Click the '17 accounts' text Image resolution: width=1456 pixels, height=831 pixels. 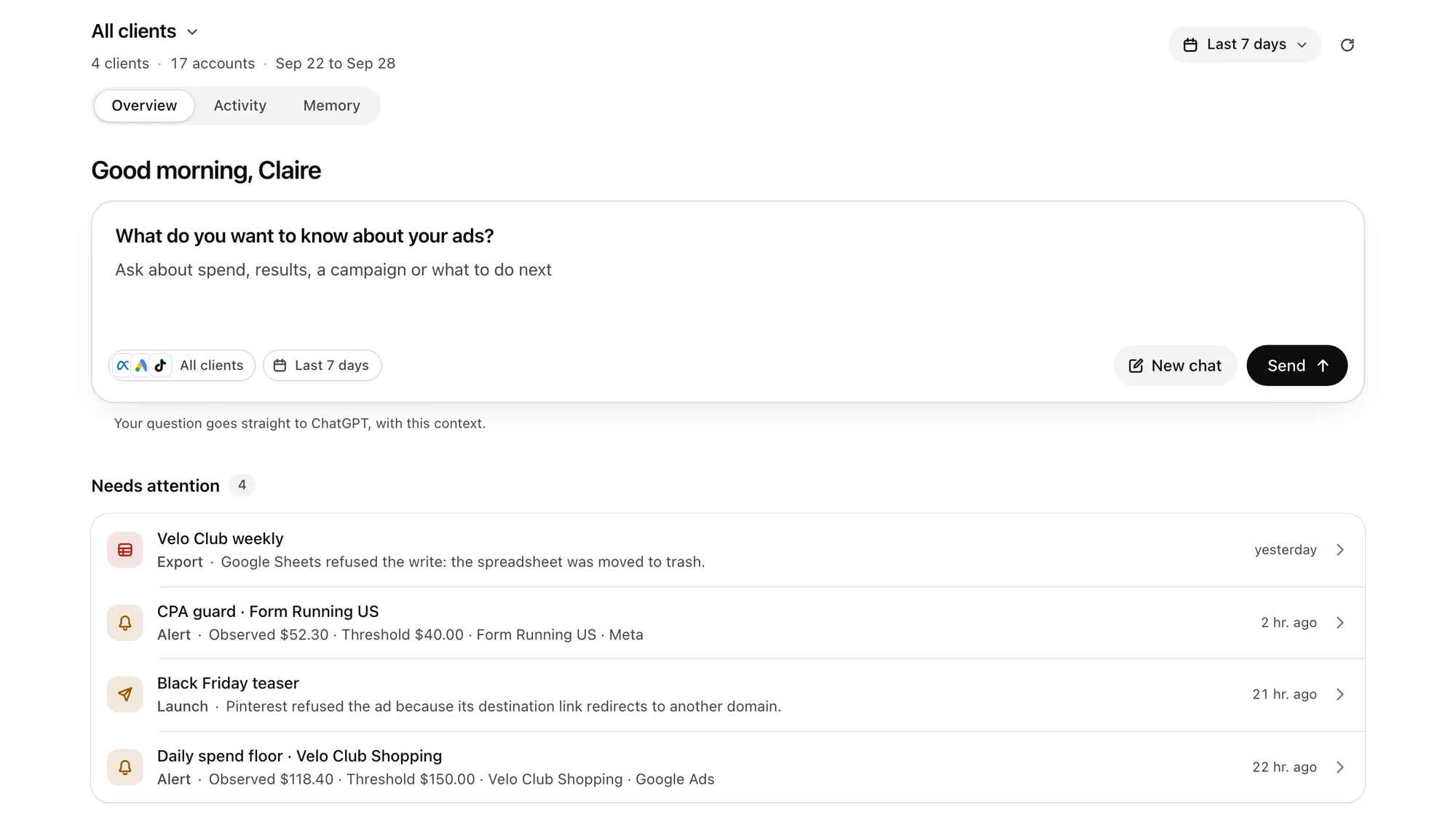[213, 63]
